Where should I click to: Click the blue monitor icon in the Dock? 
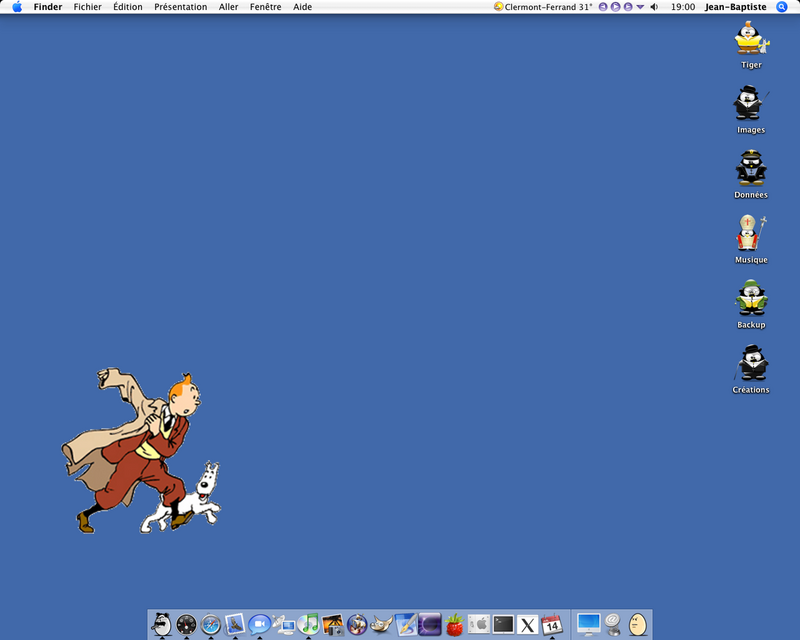(589, 625)
